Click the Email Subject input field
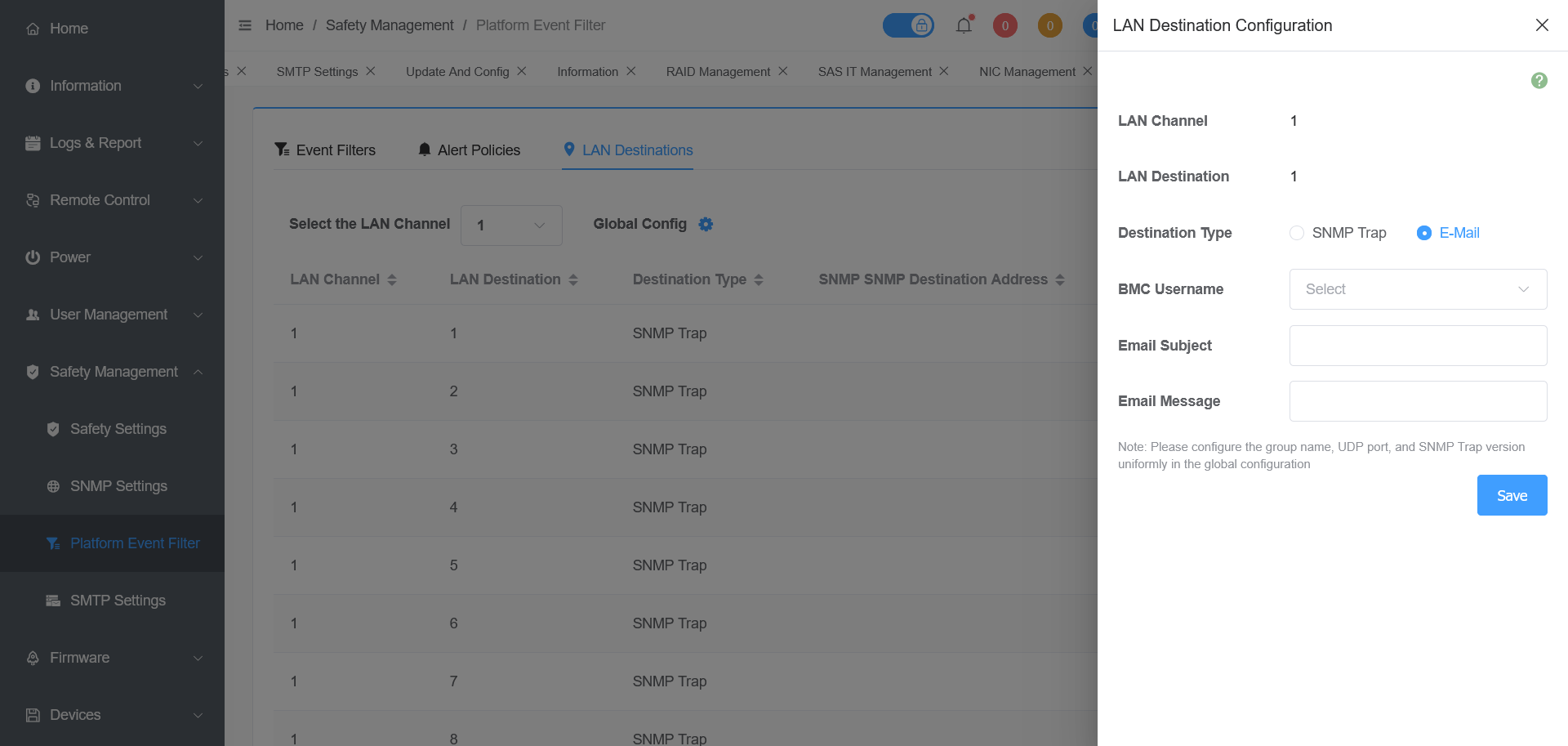 pyautogui.click(x=1418, y=346)
